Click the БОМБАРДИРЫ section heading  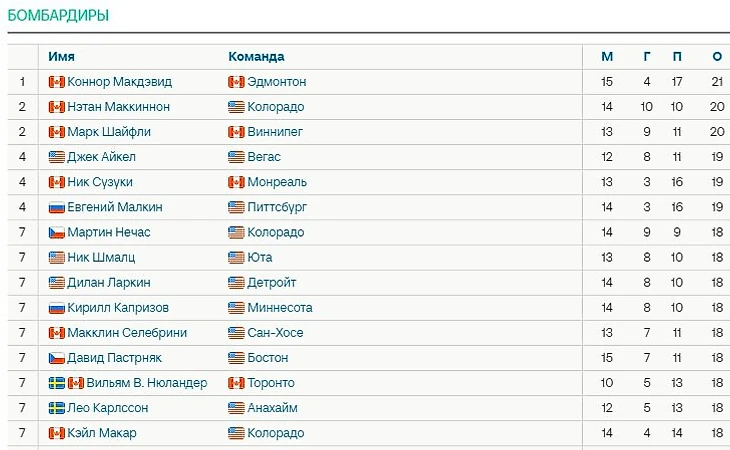(x=59, y=15)
